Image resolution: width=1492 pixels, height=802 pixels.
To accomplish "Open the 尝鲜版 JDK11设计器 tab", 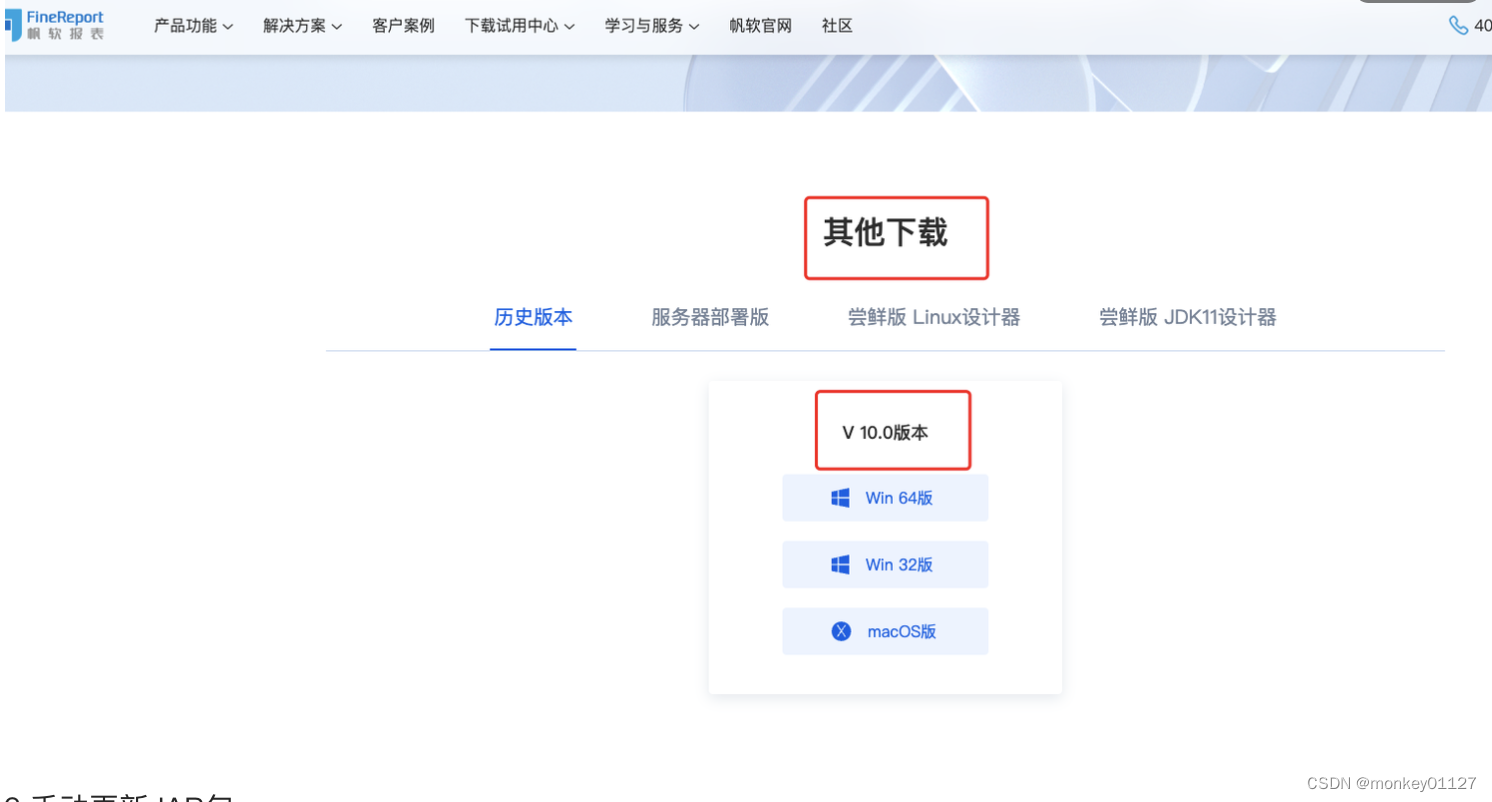I will coord(1188,318).
